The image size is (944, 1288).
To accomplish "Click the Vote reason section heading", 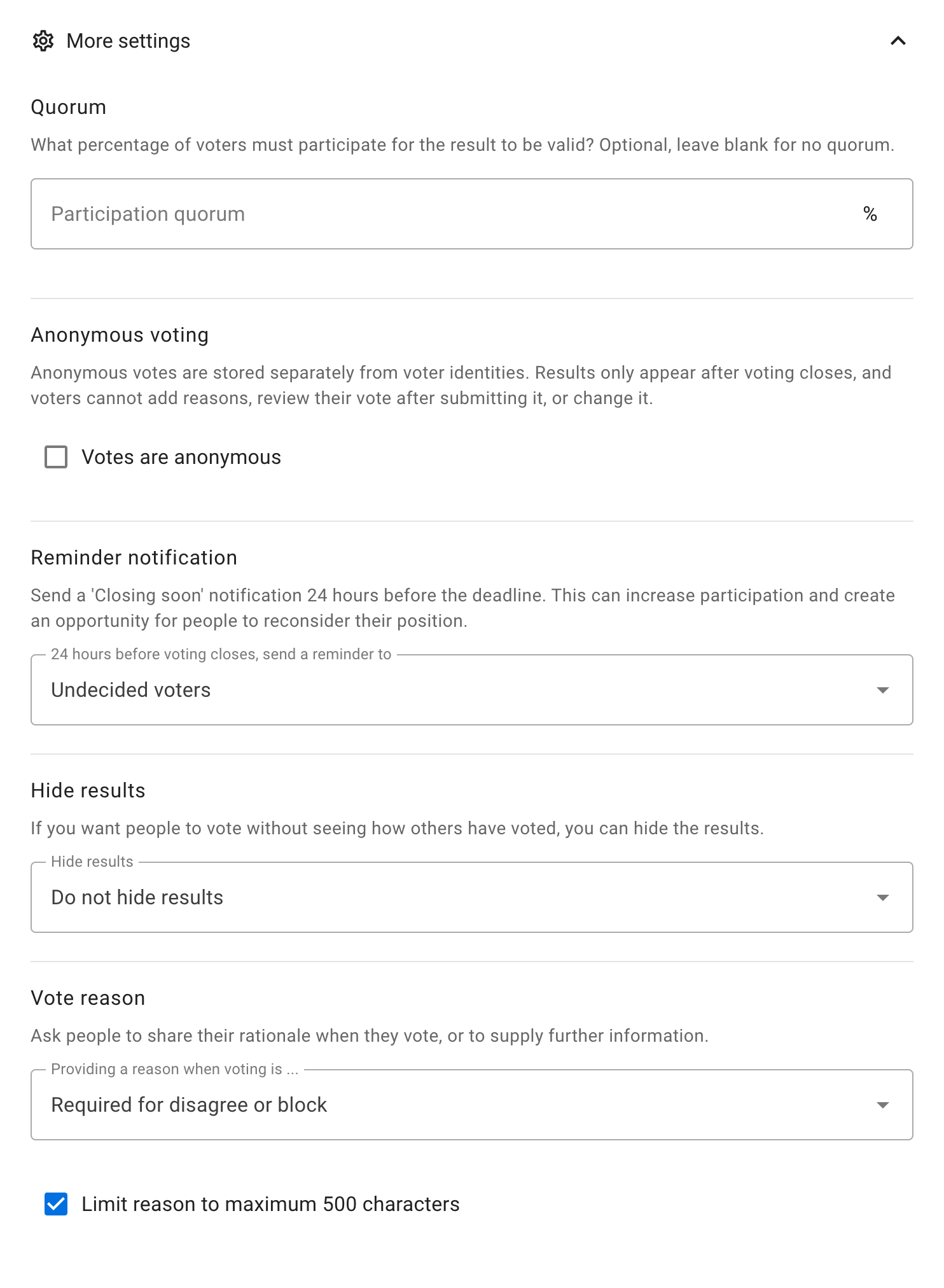I will click(x=88, y=998).
